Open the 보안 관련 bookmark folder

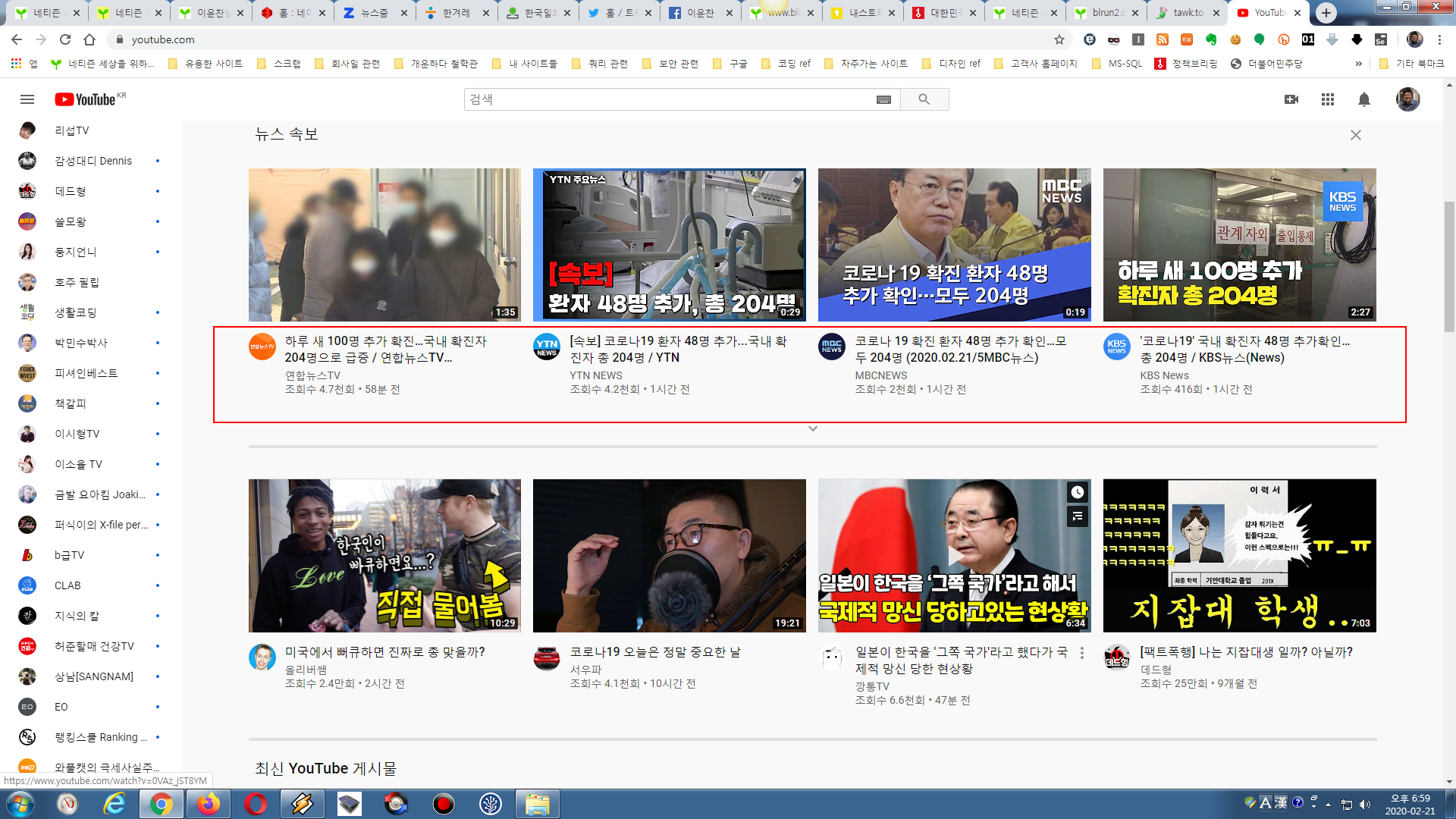tap(670, 64)
